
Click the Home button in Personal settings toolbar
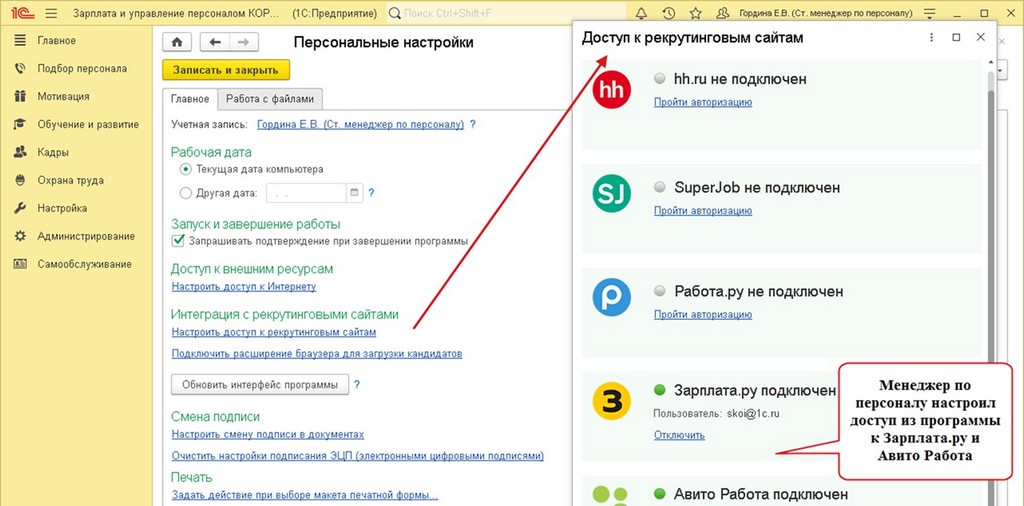coord(177,42)
